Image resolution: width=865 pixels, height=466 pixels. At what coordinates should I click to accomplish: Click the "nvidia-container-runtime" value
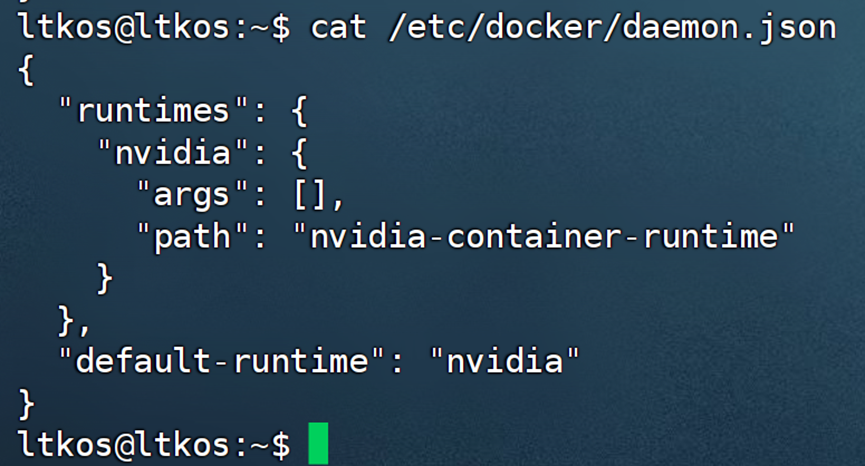pos(543,235)
